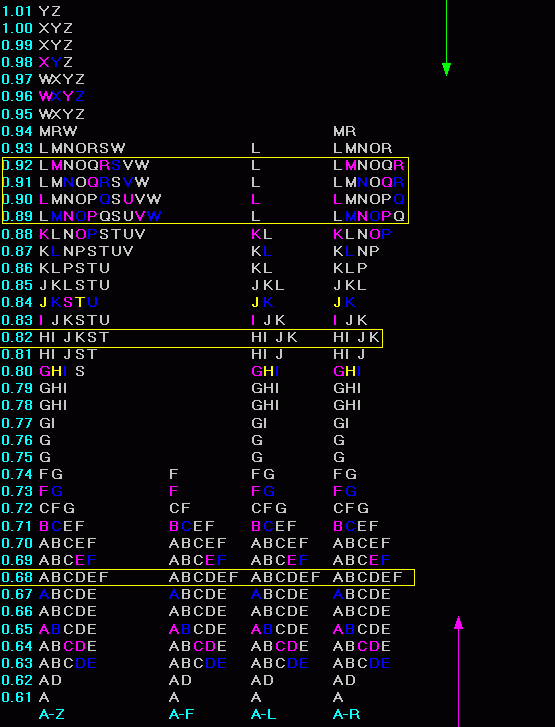Click the LMNOQRSVW letters at 0.92
555x727 pixels.
[x=94, y=166]
